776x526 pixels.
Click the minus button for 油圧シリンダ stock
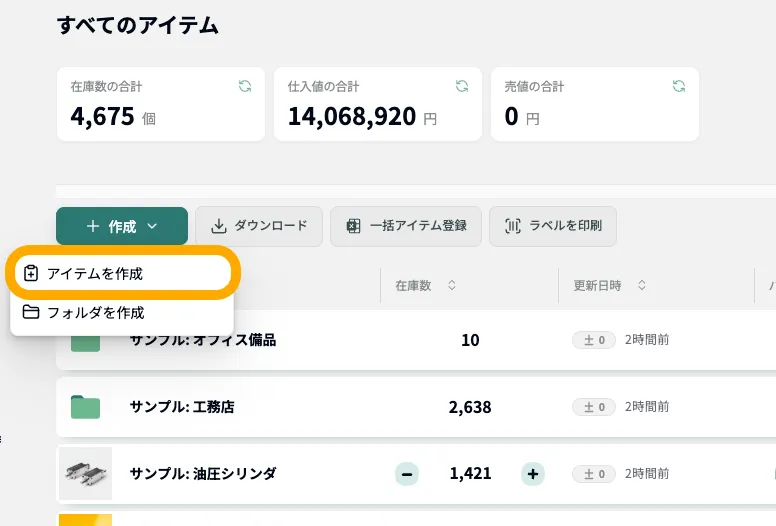click(407, 474)
